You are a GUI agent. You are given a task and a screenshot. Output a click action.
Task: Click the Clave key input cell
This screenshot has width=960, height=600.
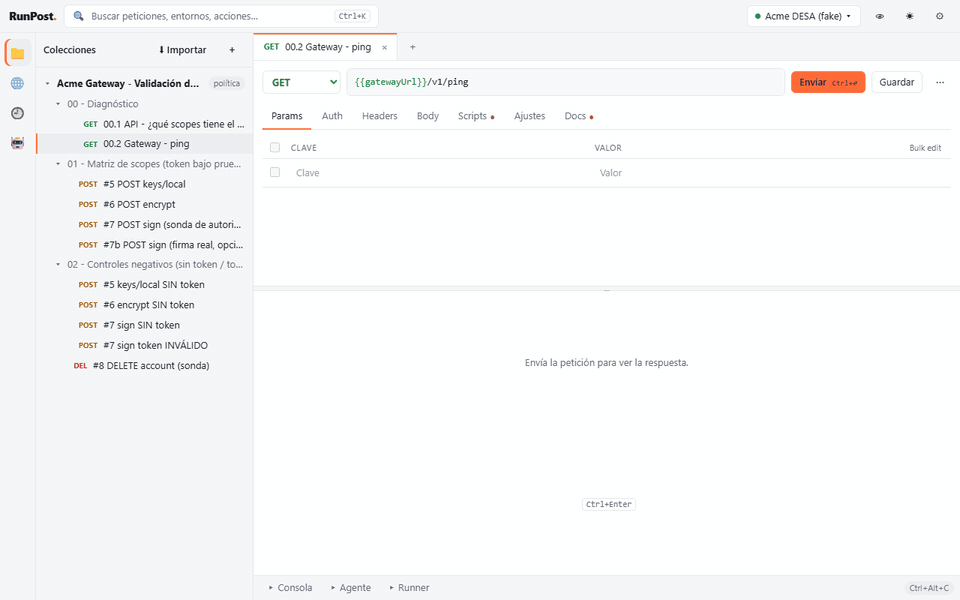(x=438, y=173)
